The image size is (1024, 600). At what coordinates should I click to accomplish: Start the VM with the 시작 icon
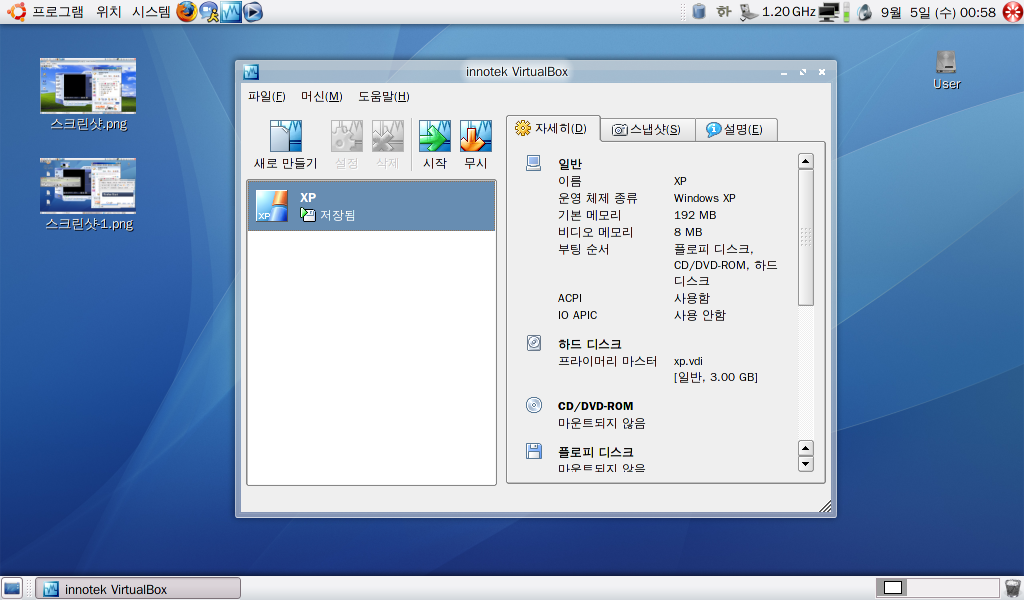click(434, 136)
